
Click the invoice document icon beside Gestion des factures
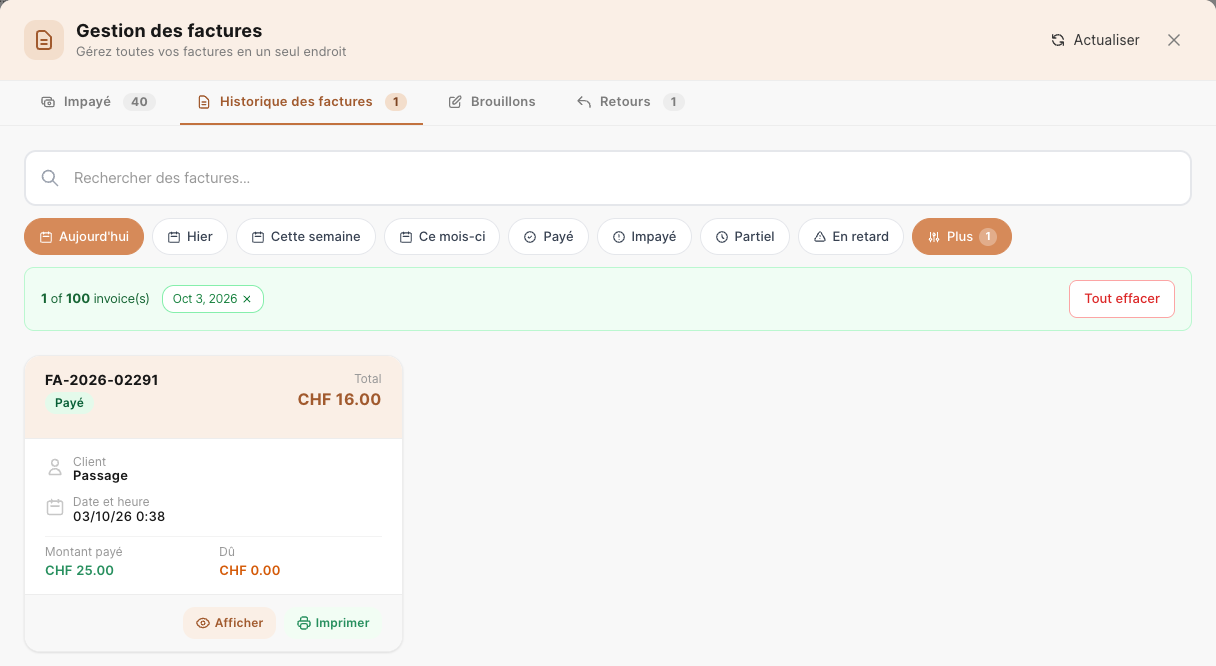click(x=44, y=40)
